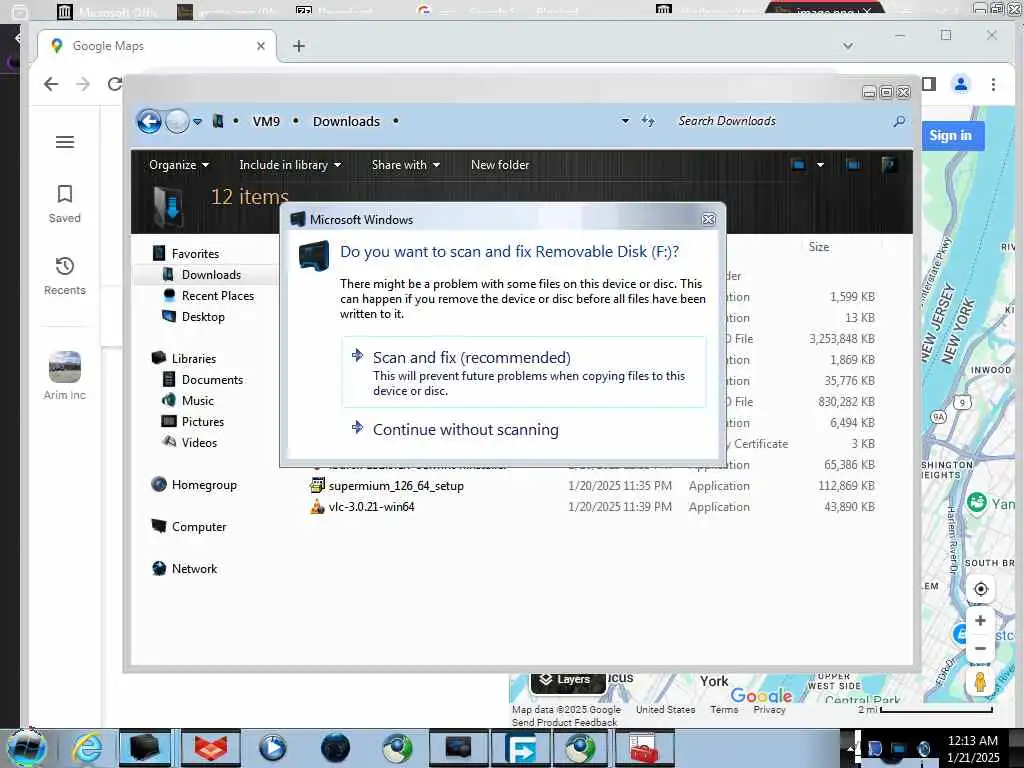Click the taskbar clock

click(972, 748)
